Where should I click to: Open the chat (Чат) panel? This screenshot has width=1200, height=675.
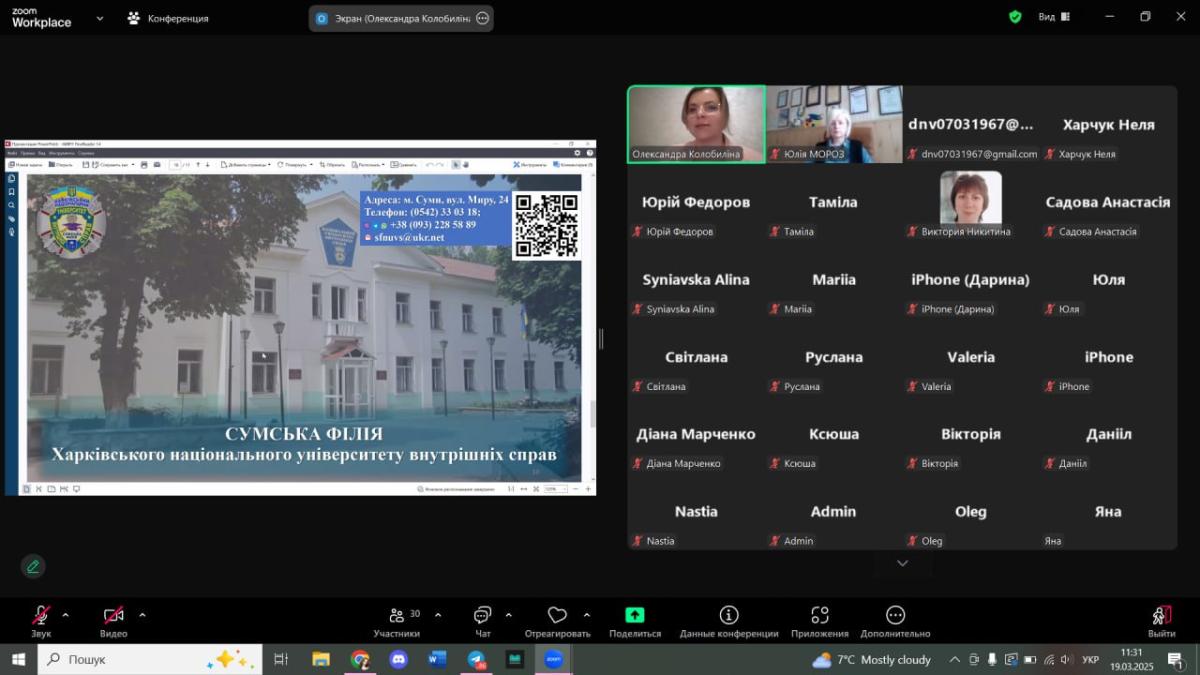483,616
